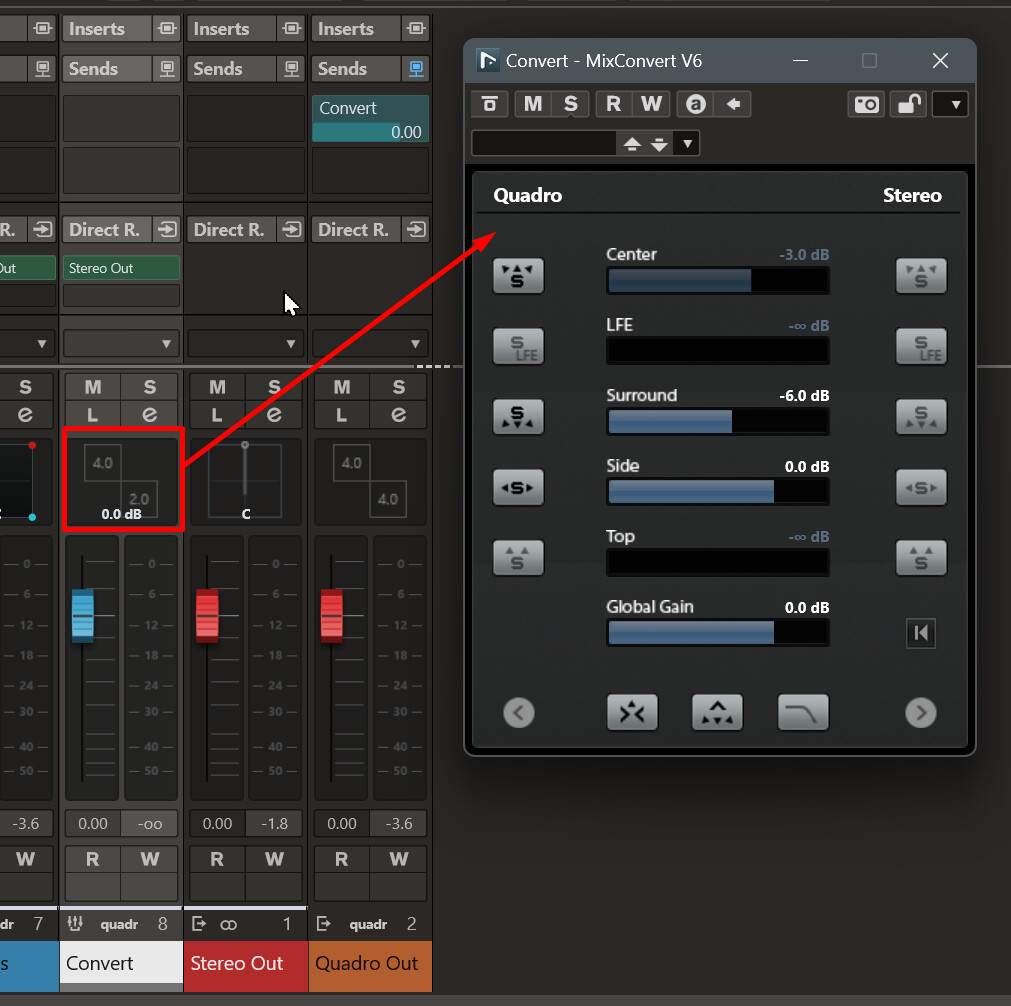The image size is (1011, 1006).
Task: Toggle the plugin lock icon
Action: pos(908,104)
